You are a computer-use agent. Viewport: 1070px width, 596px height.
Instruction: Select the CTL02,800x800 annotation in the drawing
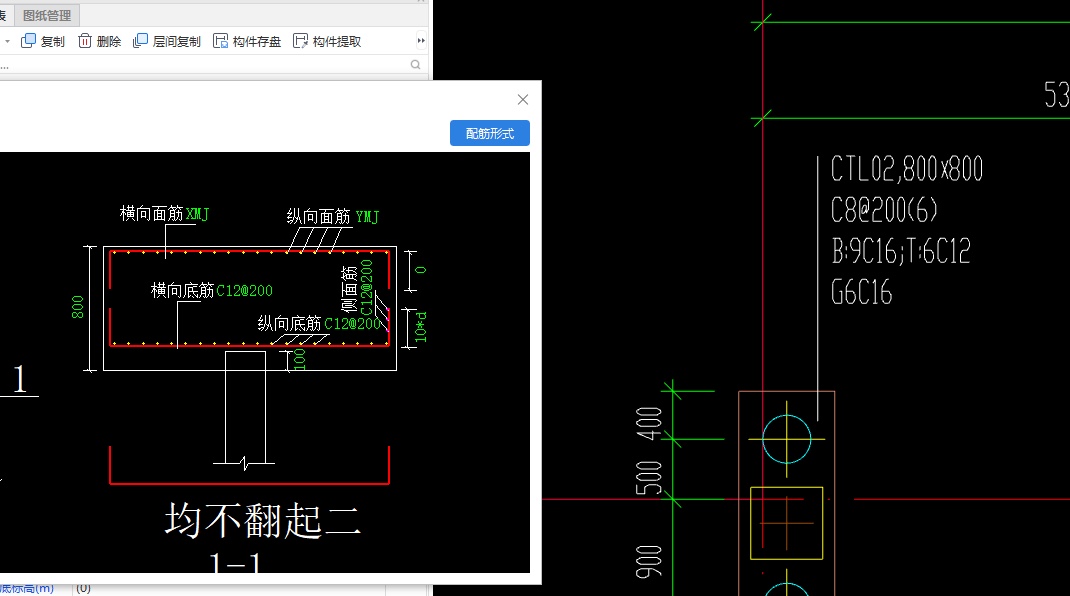pos(905,169)
